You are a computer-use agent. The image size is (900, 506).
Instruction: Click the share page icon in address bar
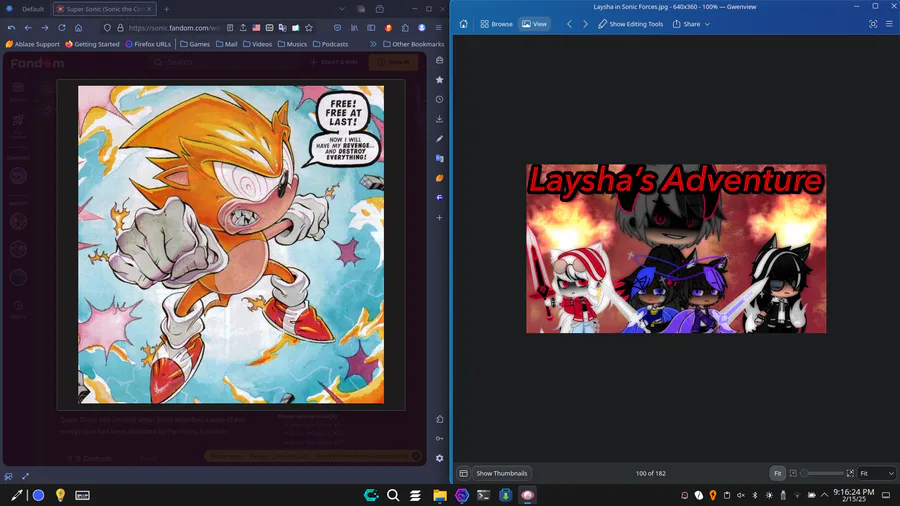(x=243, y=28)
